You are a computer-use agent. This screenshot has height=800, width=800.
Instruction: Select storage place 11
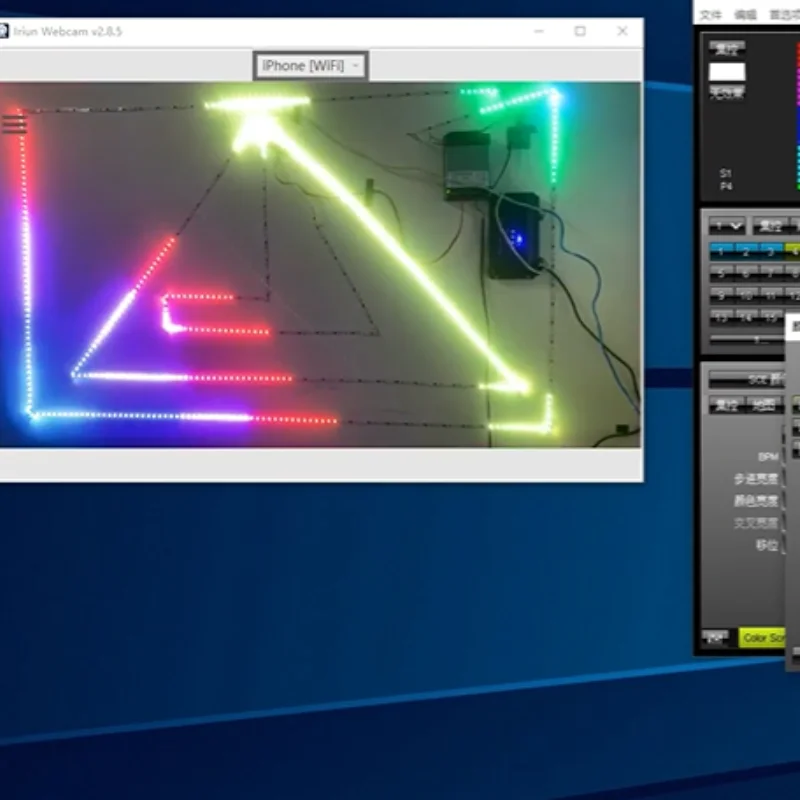click(x=771, y=295)
